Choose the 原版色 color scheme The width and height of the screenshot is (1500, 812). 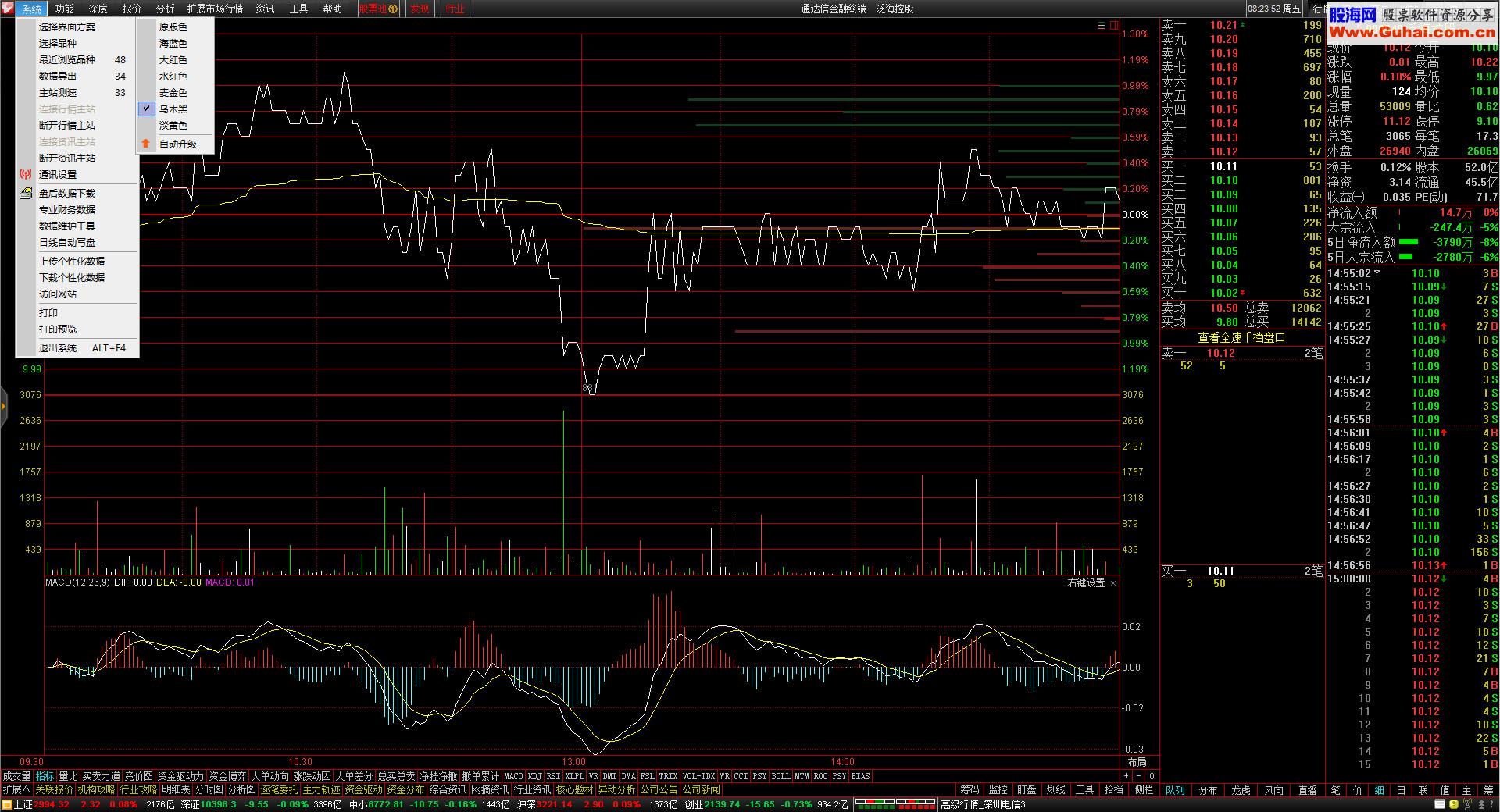173,27
